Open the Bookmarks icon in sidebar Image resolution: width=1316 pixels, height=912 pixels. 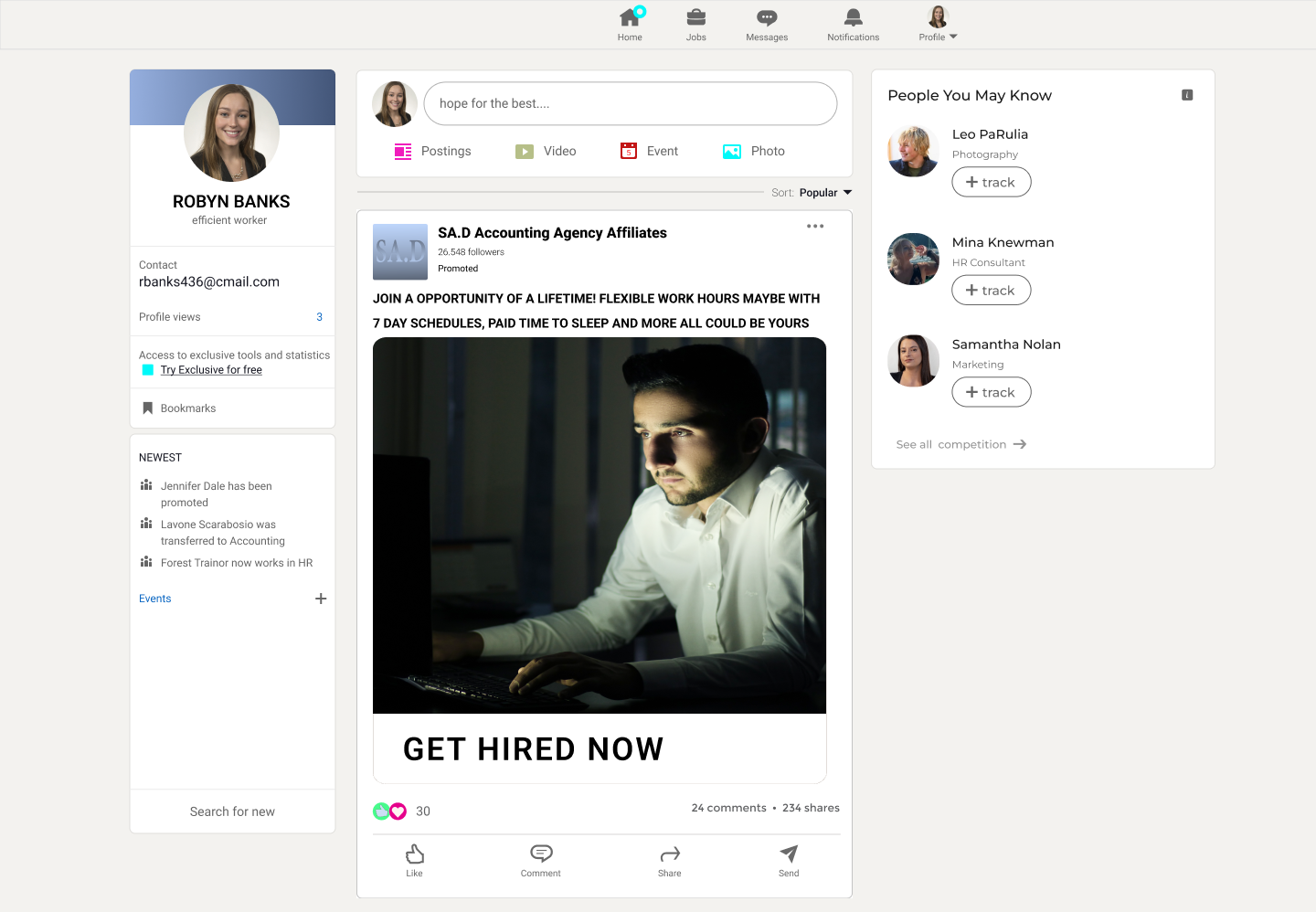pos(147,408)
